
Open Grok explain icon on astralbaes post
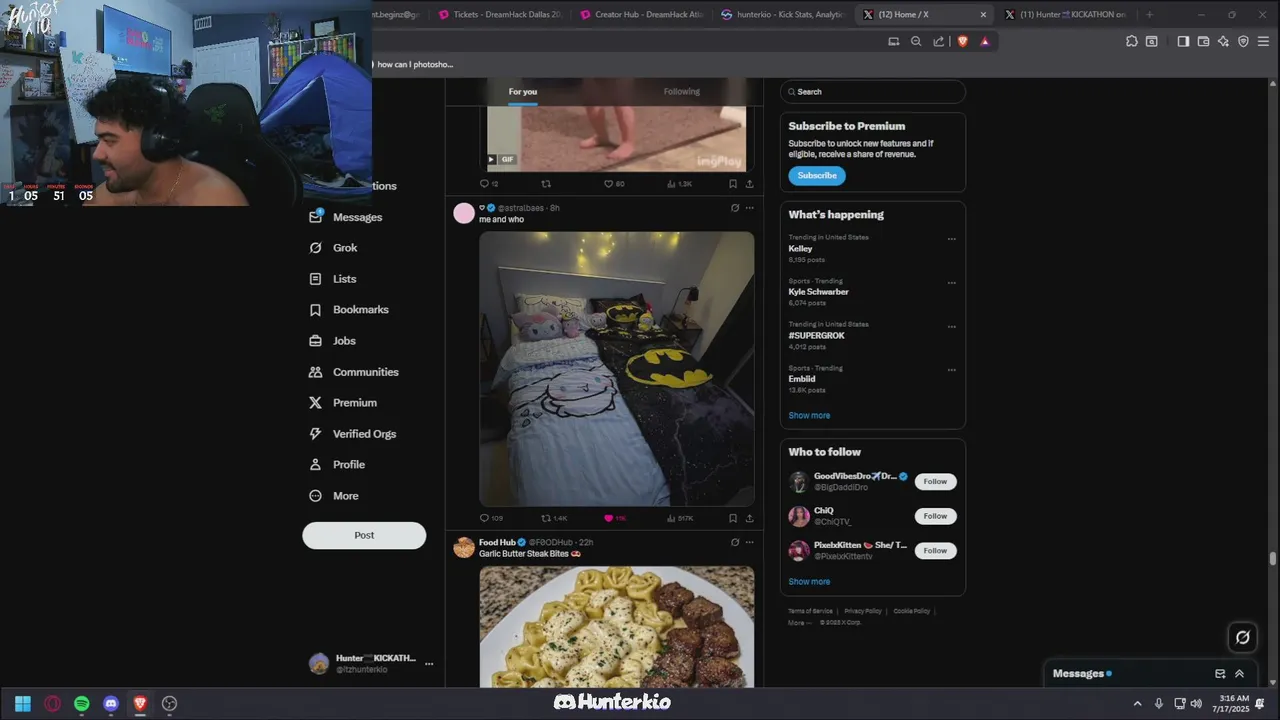(x=735, y=208)
